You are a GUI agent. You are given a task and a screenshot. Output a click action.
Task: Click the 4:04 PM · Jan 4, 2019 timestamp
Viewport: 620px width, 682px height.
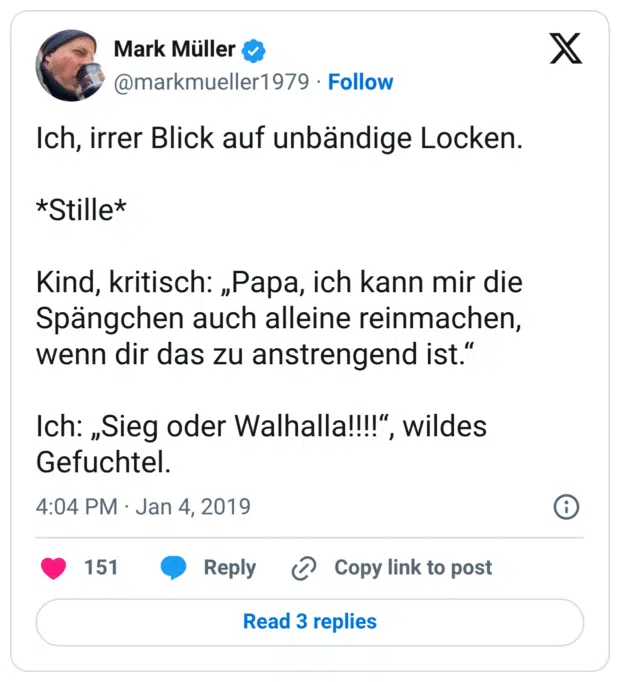(143, 507)
